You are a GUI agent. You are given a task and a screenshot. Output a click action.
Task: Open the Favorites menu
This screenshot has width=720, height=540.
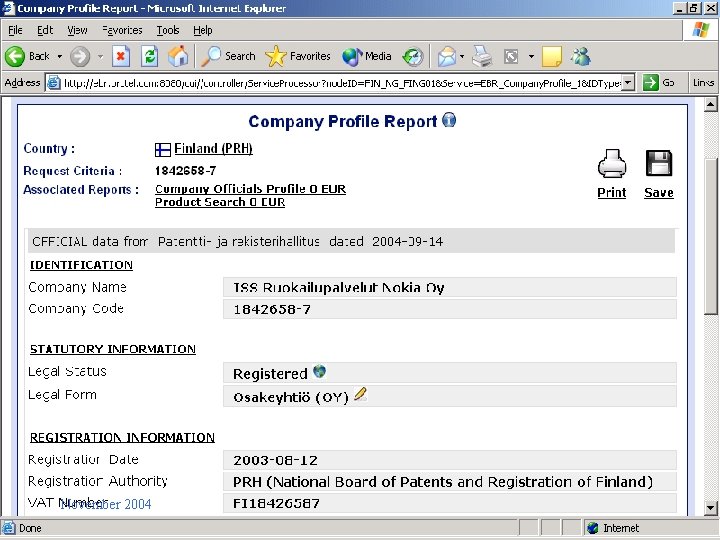click(x=122, y=30)
